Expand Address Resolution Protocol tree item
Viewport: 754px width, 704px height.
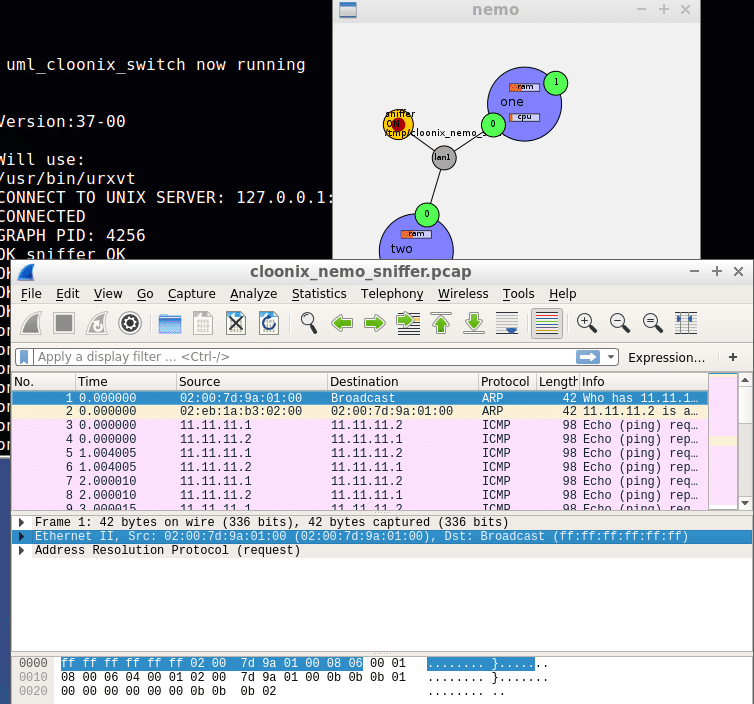(22, 550)
